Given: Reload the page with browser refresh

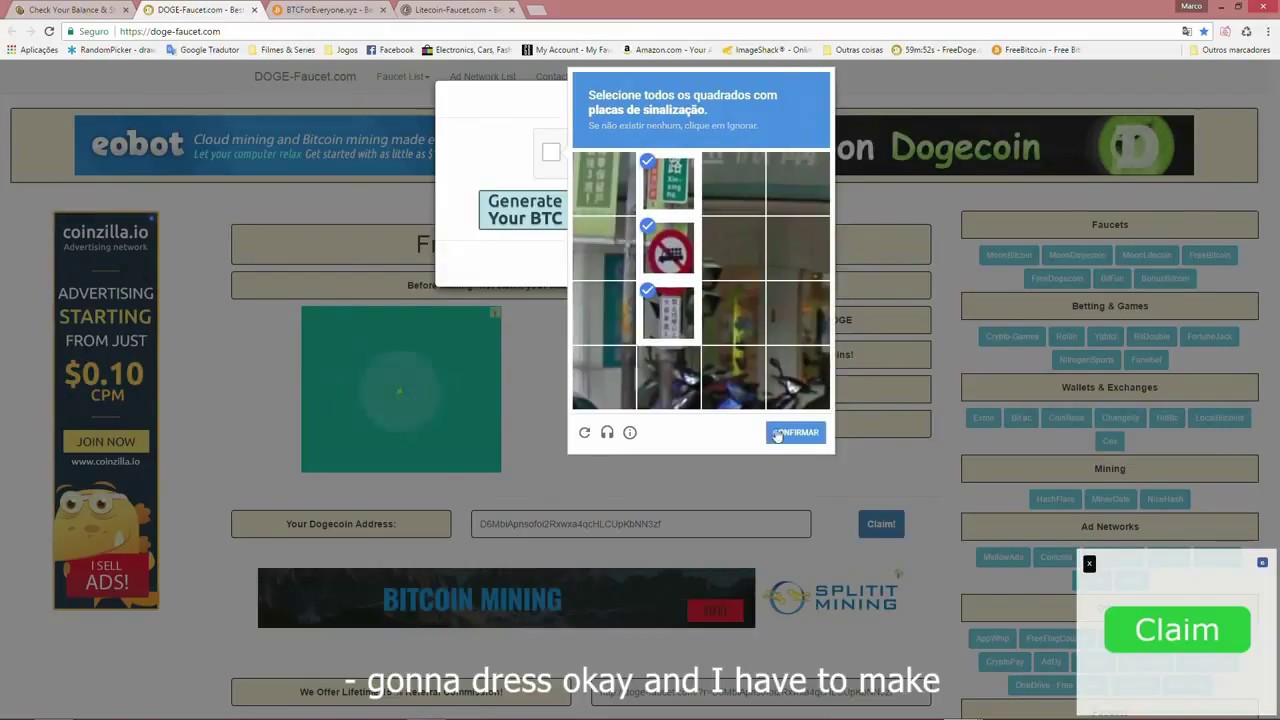Looking at the screenshot, I should coord(49,31).
